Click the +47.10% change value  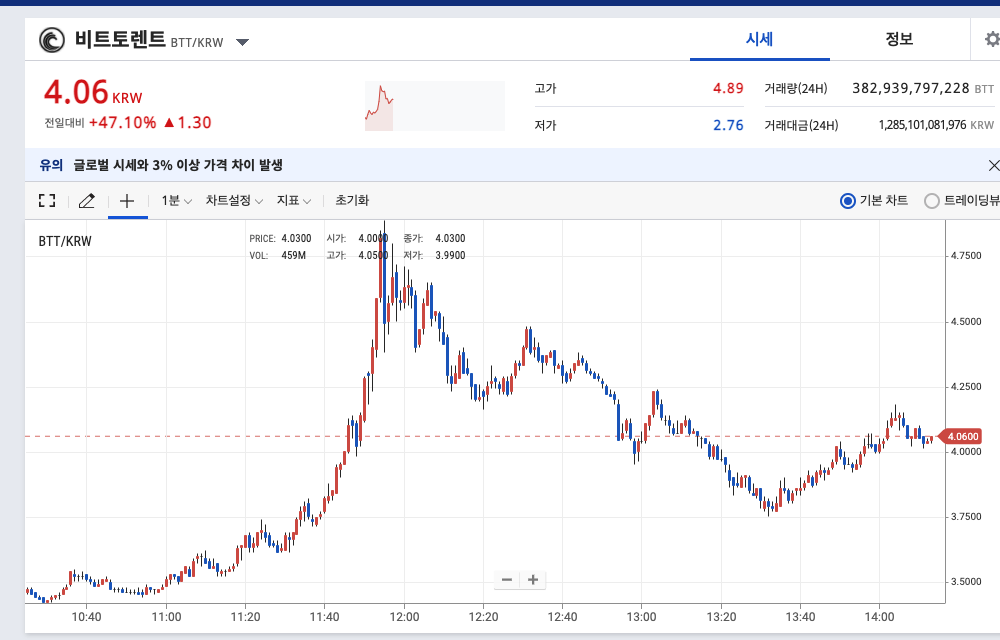click(122, 122)
